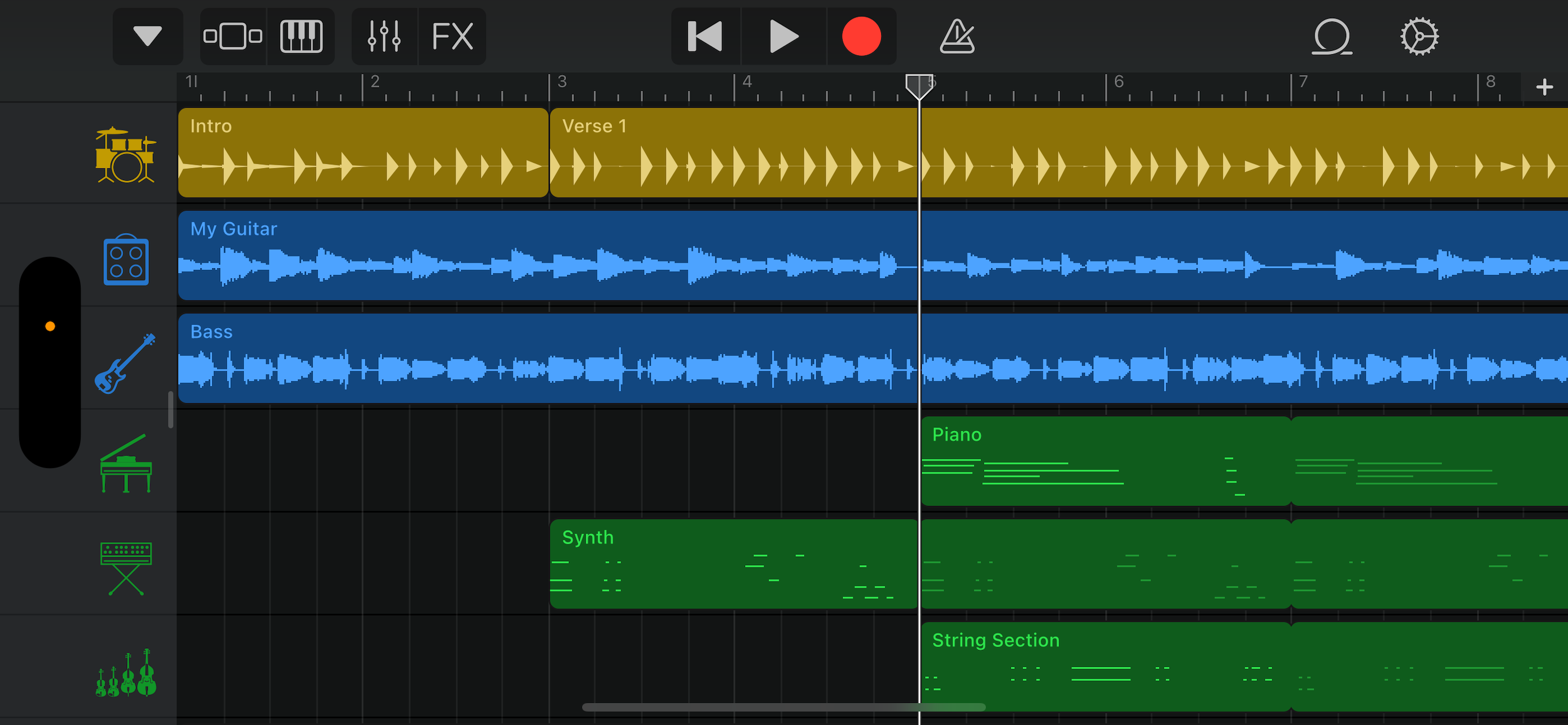Click the playhead marker on the ruler
1568x725 pixels.
(918, 85)
